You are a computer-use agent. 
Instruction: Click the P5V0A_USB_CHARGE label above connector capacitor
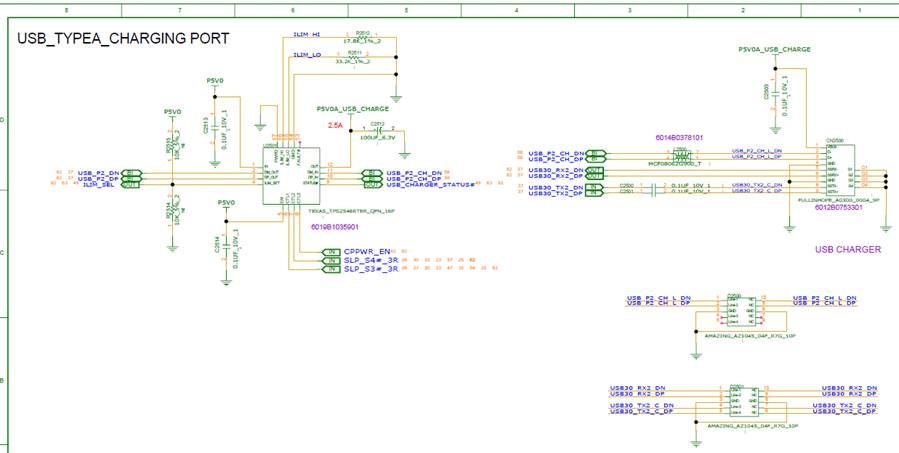coord(774,49)
